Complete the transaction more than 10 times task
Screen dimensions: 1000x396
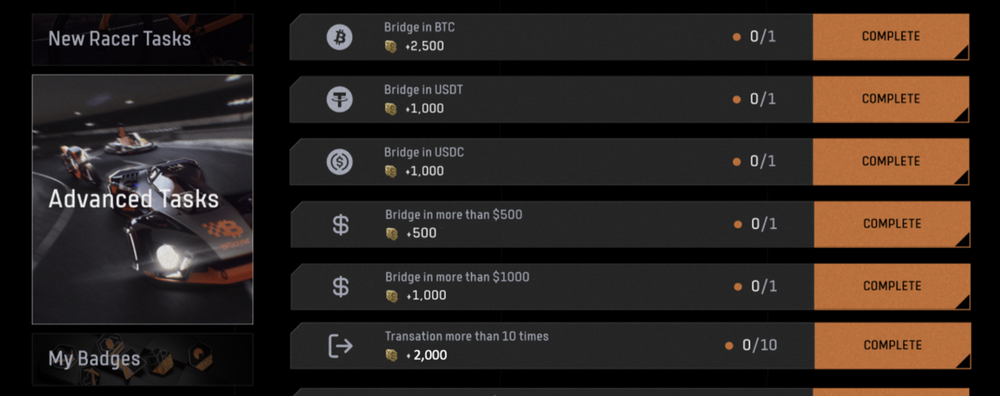893,346
